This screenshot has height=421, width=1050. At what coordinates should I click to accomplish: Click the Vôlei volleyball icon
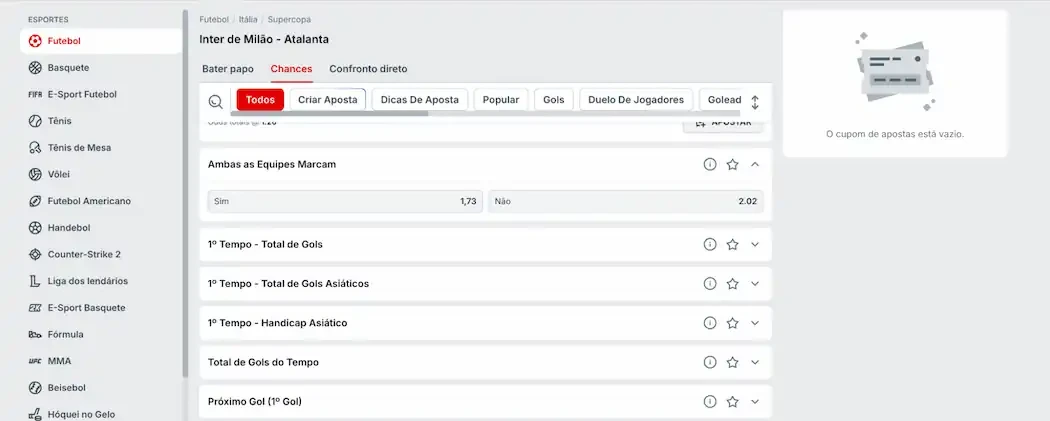point(35,174)
